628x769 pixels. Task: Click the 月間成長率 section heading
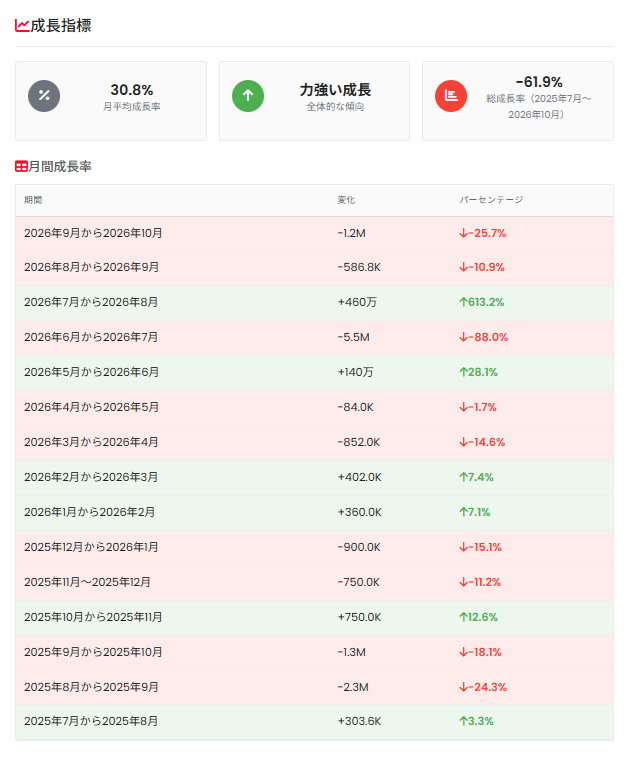tap(60, 167)
